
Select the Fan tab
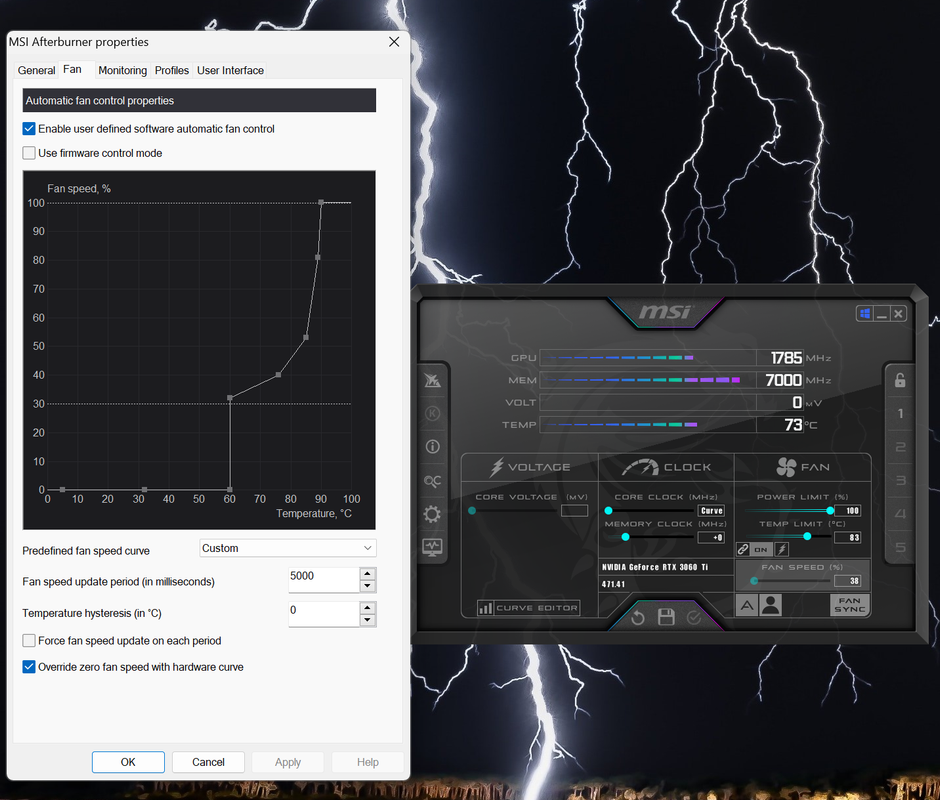pyautogui.click(x=73, y=69)
